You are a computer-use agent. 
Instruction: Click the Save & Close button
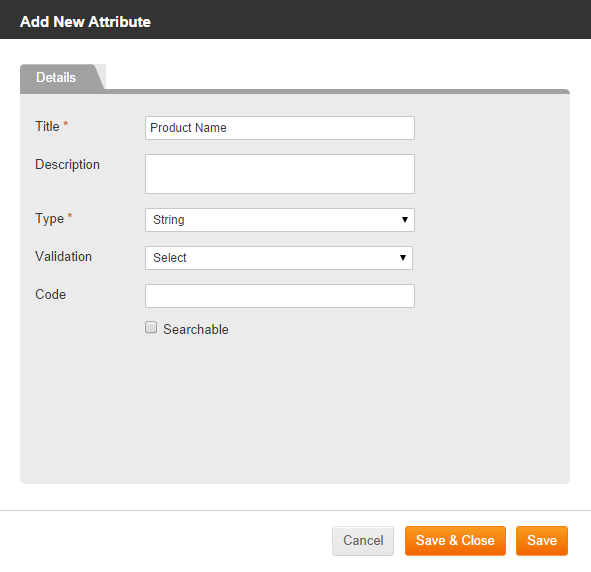click(x=455, y=541)
